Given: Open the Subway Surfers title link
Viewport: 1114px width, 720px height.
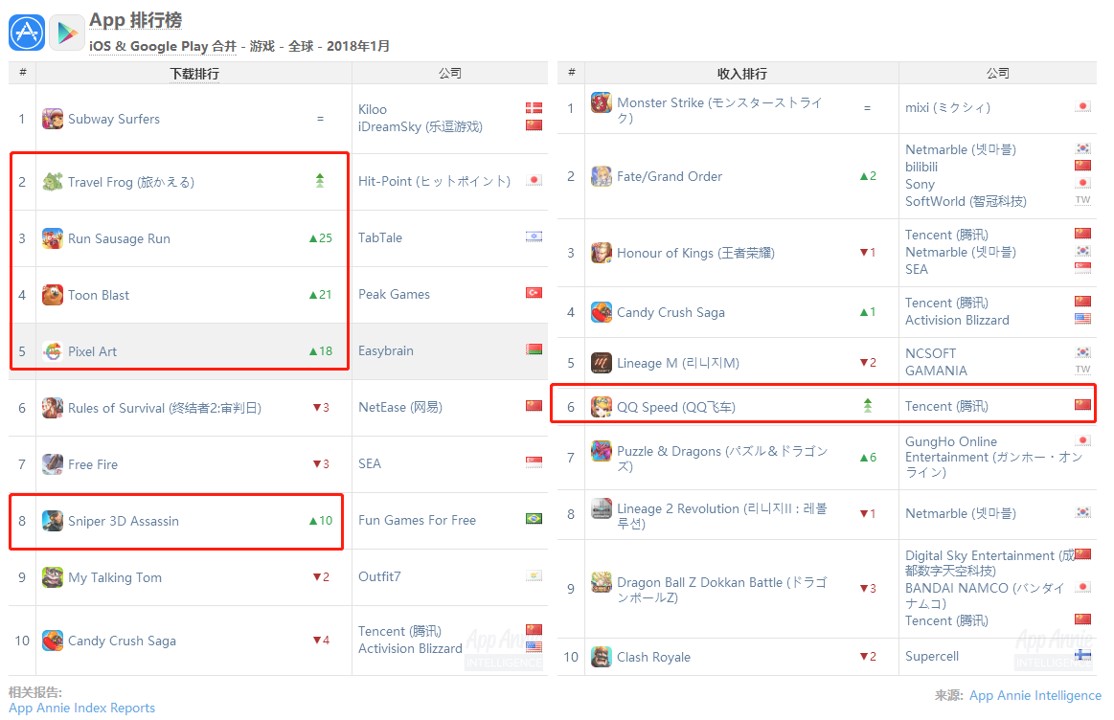Looking at the screenshot, I should click(114, 119).
